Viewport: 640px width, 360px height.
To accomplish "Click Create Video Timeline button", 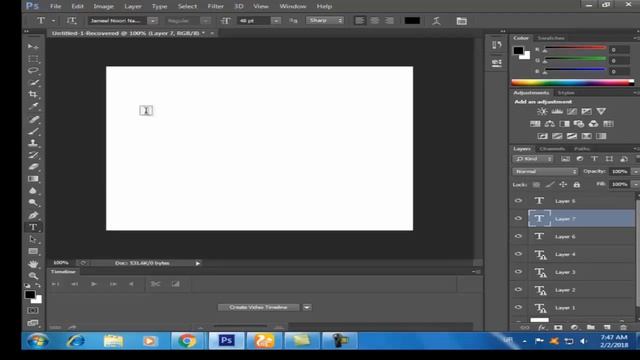I will [258, 307].
